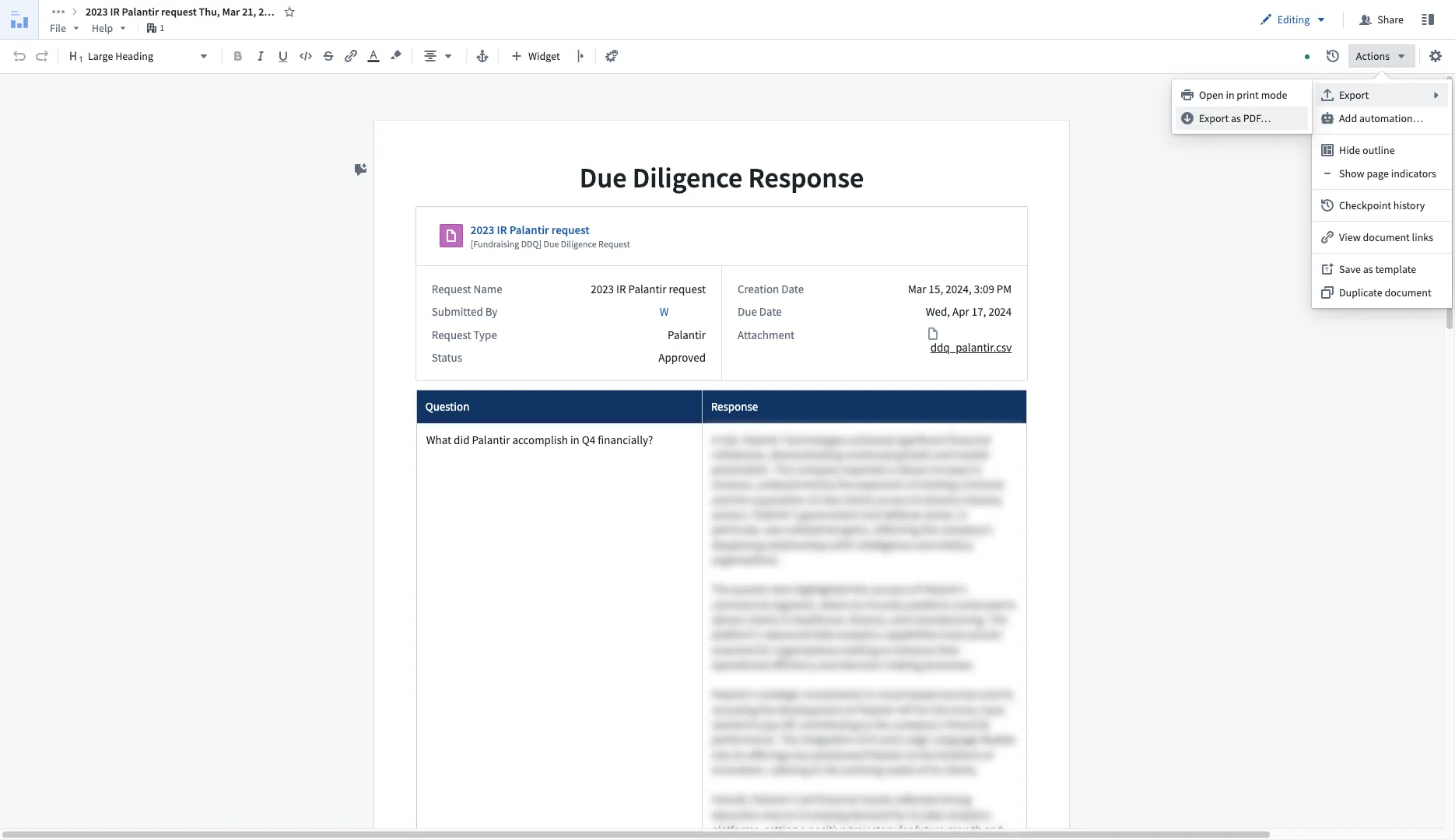Choose View document links
This screenshot has height=840, width=1455.
1380,237
